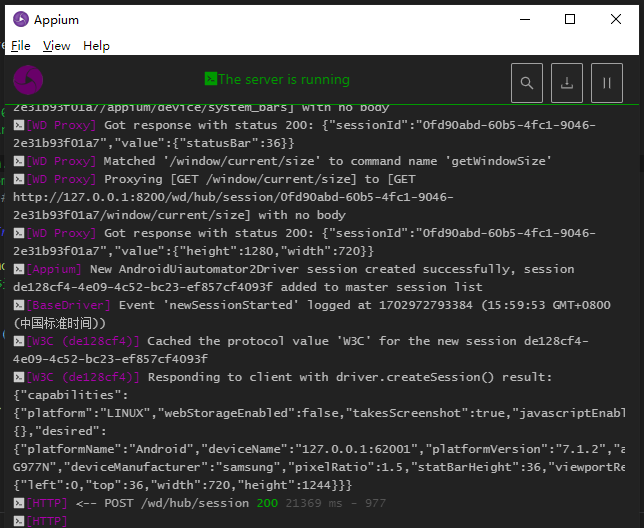Click the terminal icon before the [BaseDriver] tag
The height and width of the screenshot is (528, 644).
(x=19, y=305)
